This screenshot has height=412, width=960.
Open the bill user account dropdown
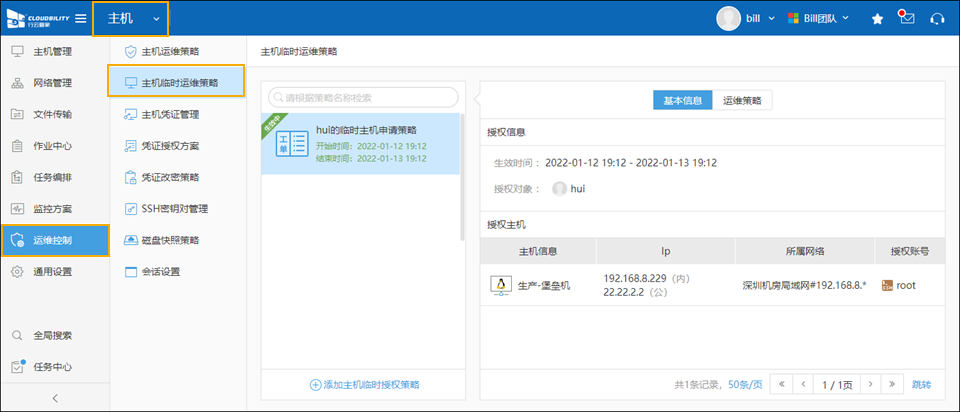coord(745,18)
